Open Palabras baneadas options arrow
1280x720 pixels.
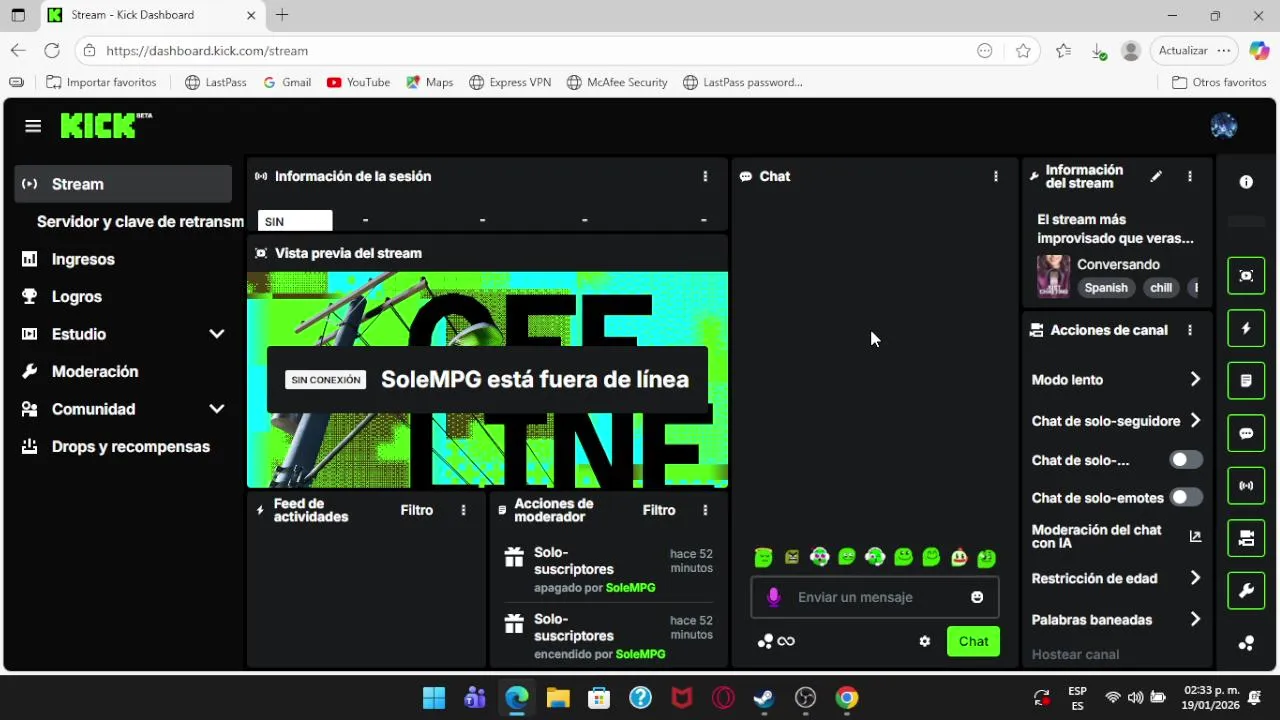1195,620
